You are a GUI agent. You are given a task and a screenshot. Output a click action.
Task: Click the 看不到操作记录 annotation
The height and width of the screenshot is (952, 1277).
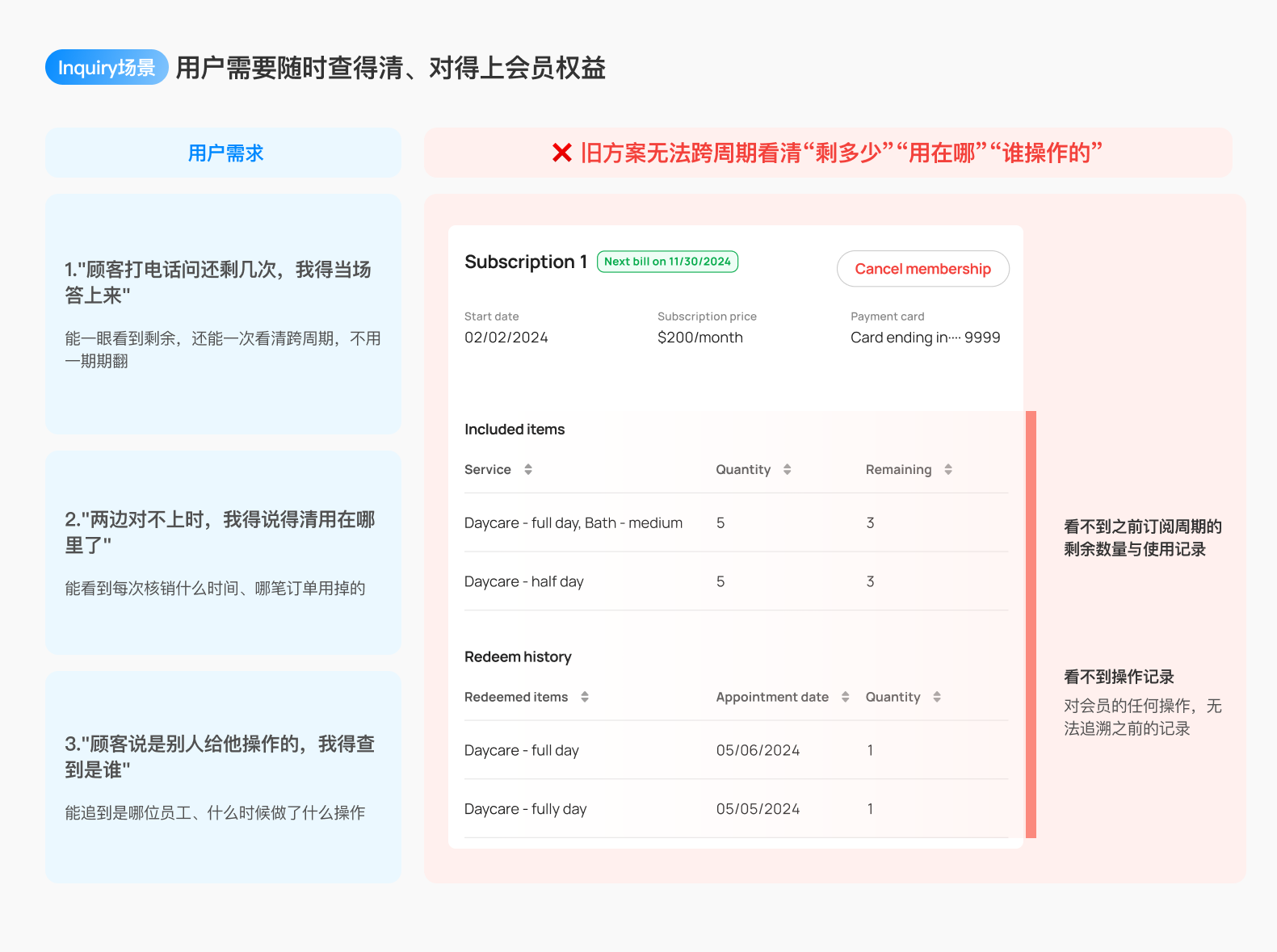pos(1119,677)
